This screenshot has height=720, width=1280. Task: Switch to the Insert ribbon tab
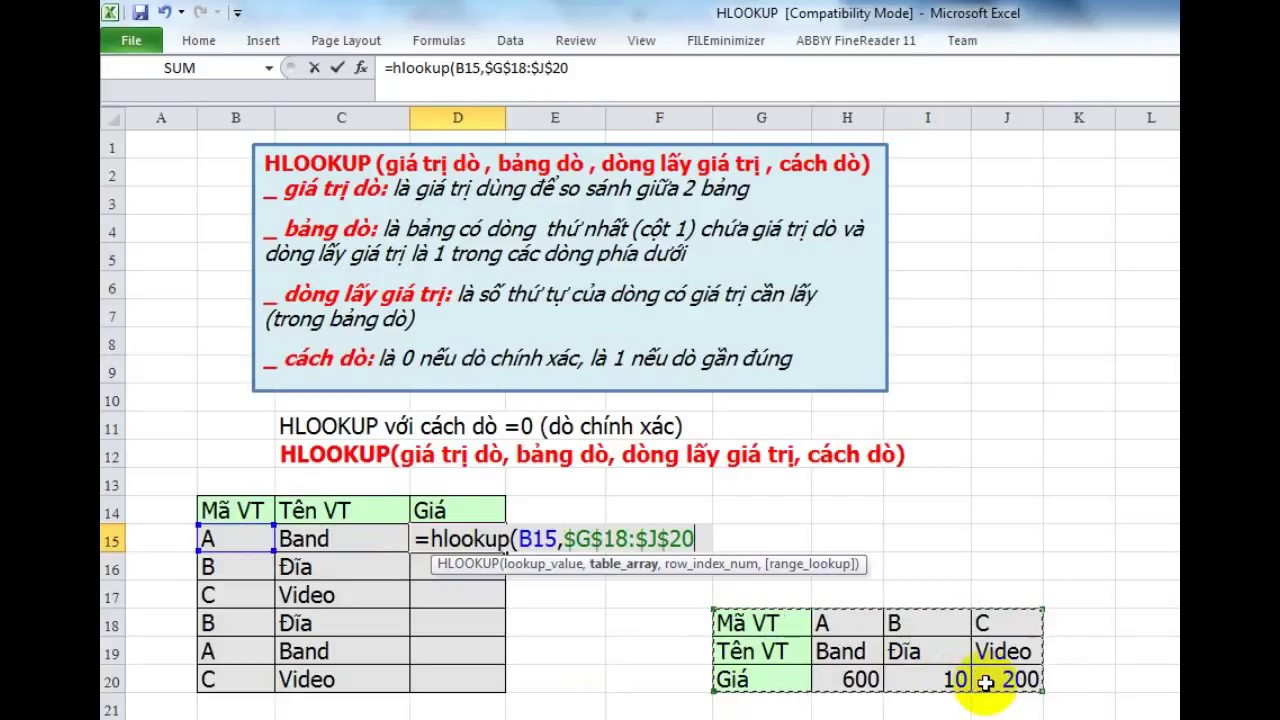click(x=263, y=41)
